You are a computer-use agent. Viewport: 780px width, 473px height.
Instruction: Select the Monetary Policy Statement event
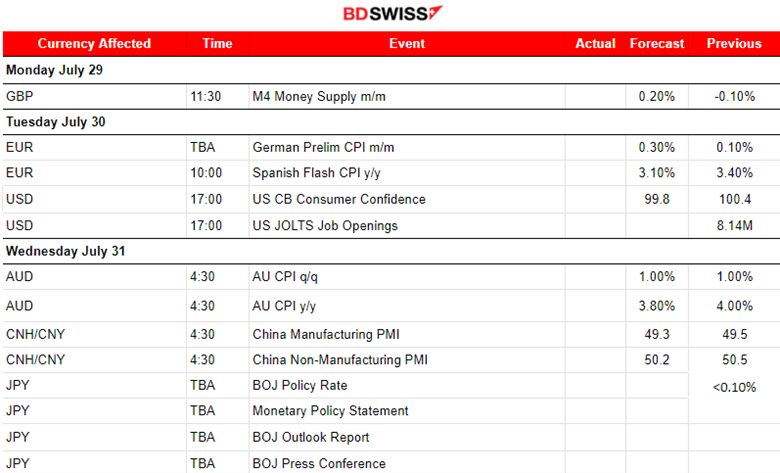330,411
